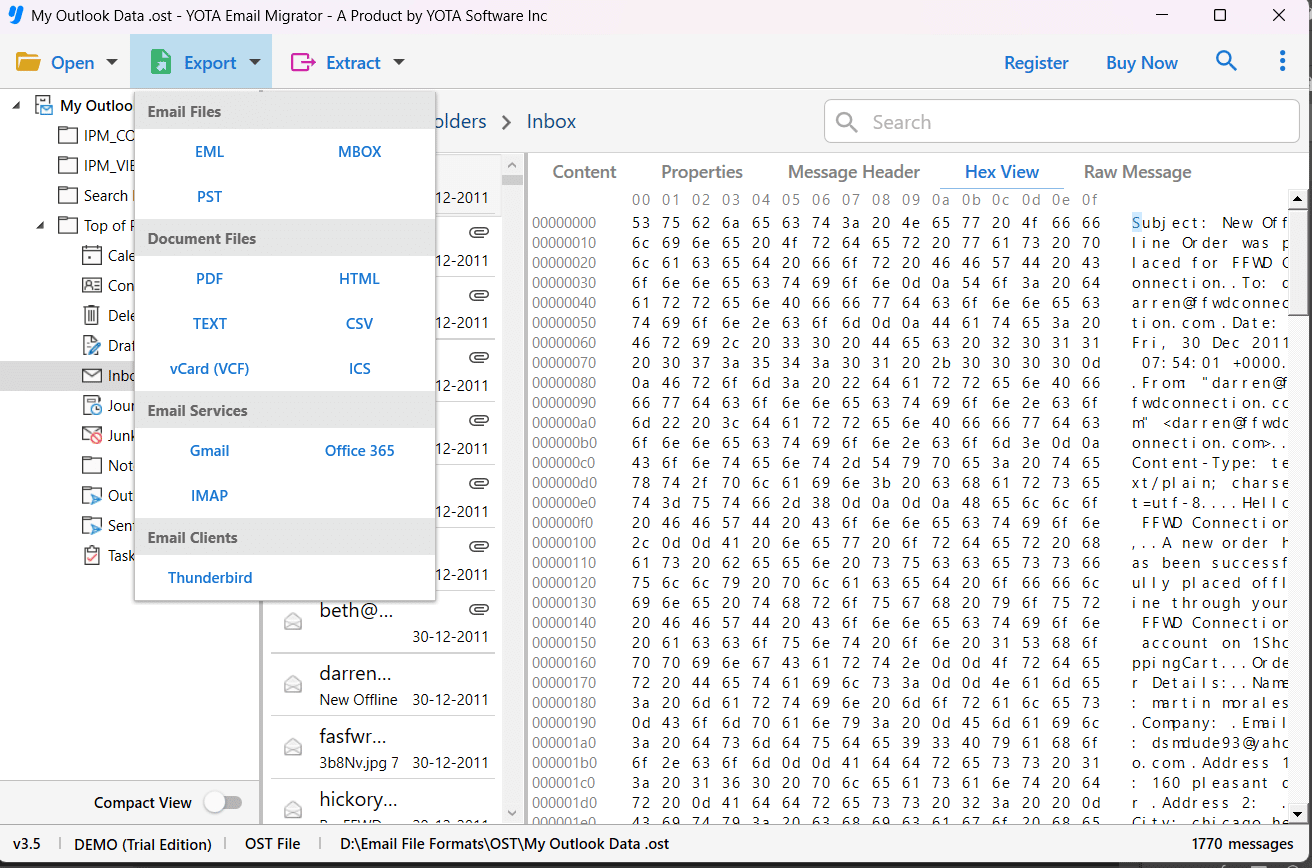Choose TEXT export format

pos(210,324)
